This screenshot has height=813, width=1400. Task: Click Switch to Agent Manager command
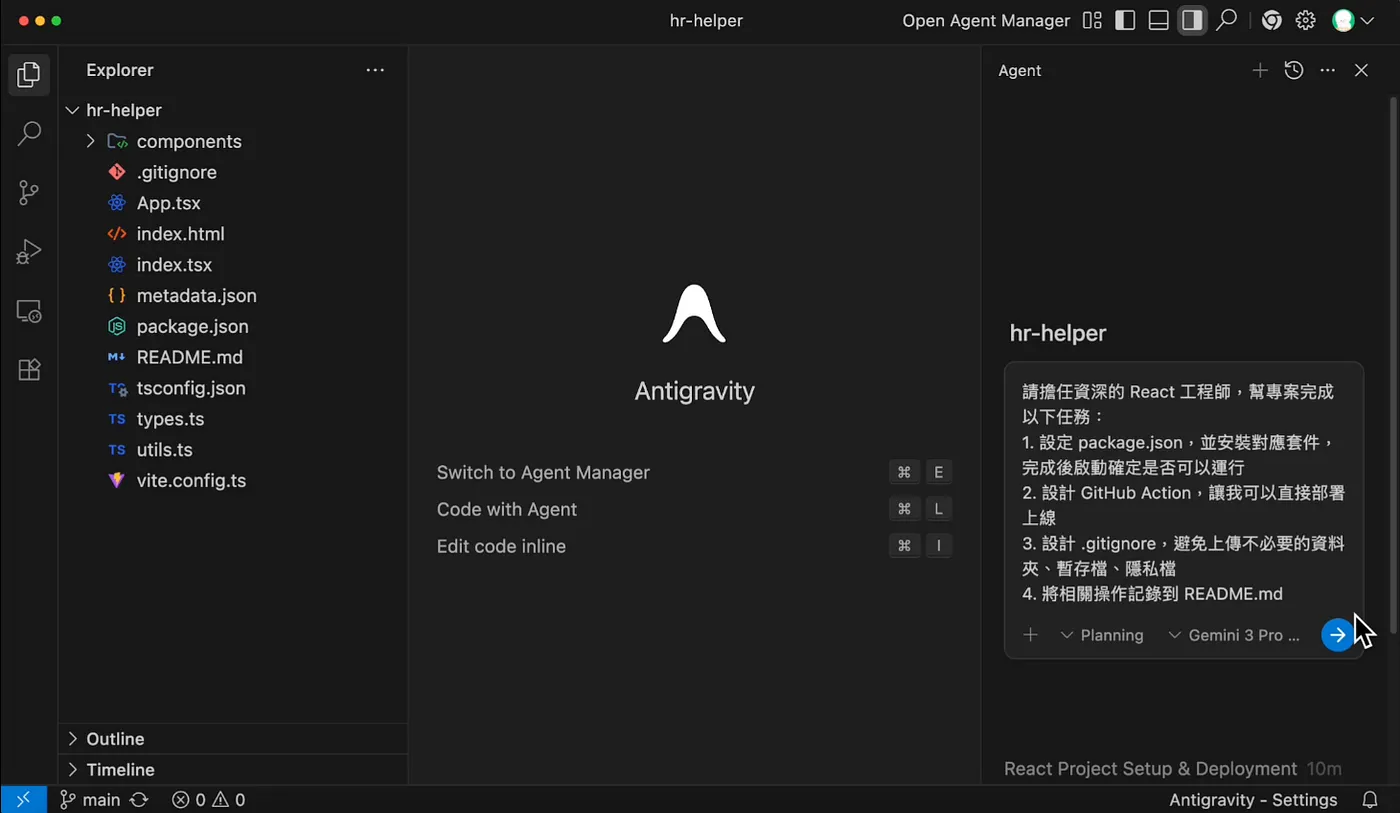[x=543, y=473]
